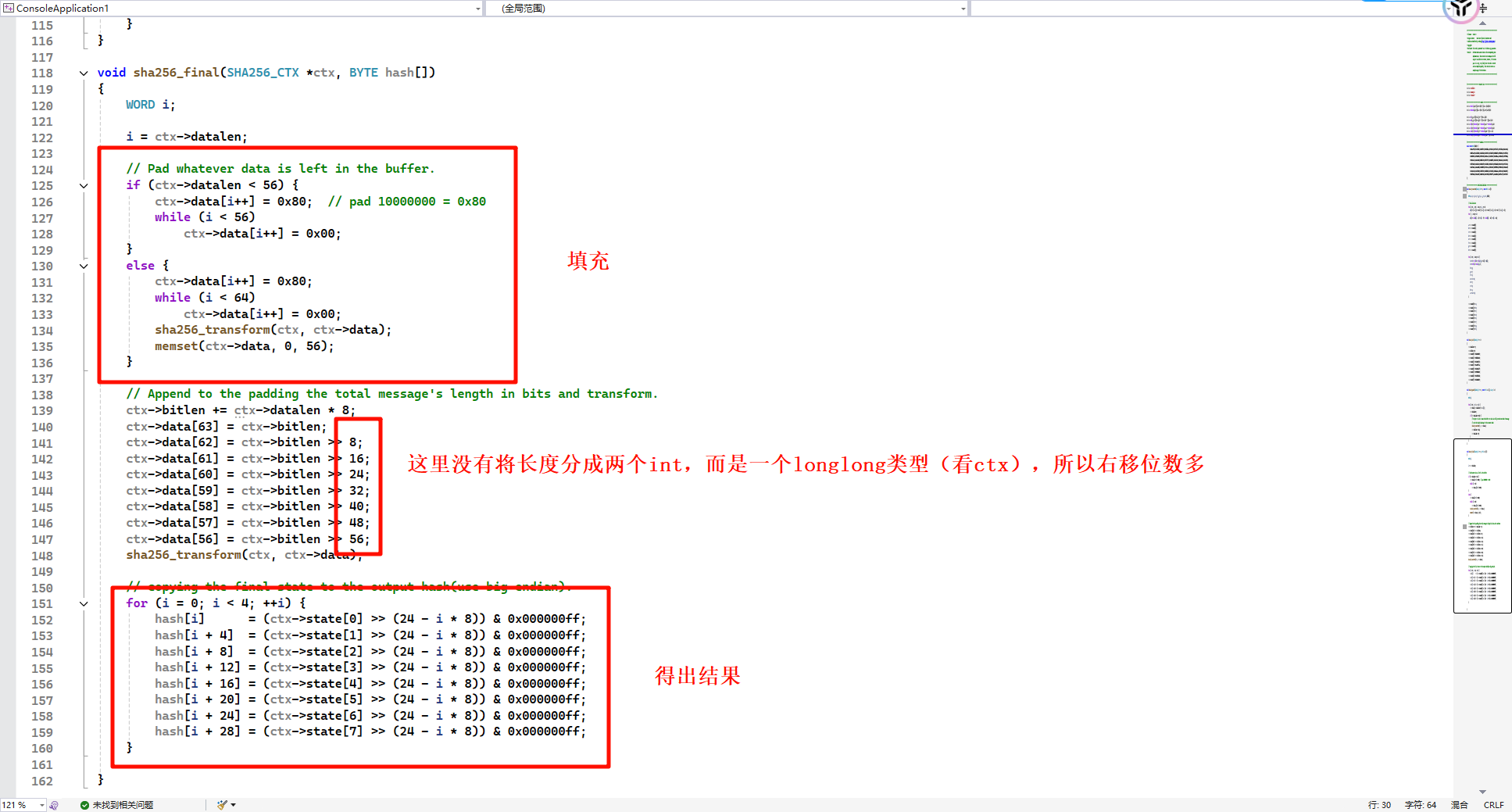Collapse the sha256_final function at line 118
The height and width of the screenshot is (812, 1512).
tap(84, 73)
